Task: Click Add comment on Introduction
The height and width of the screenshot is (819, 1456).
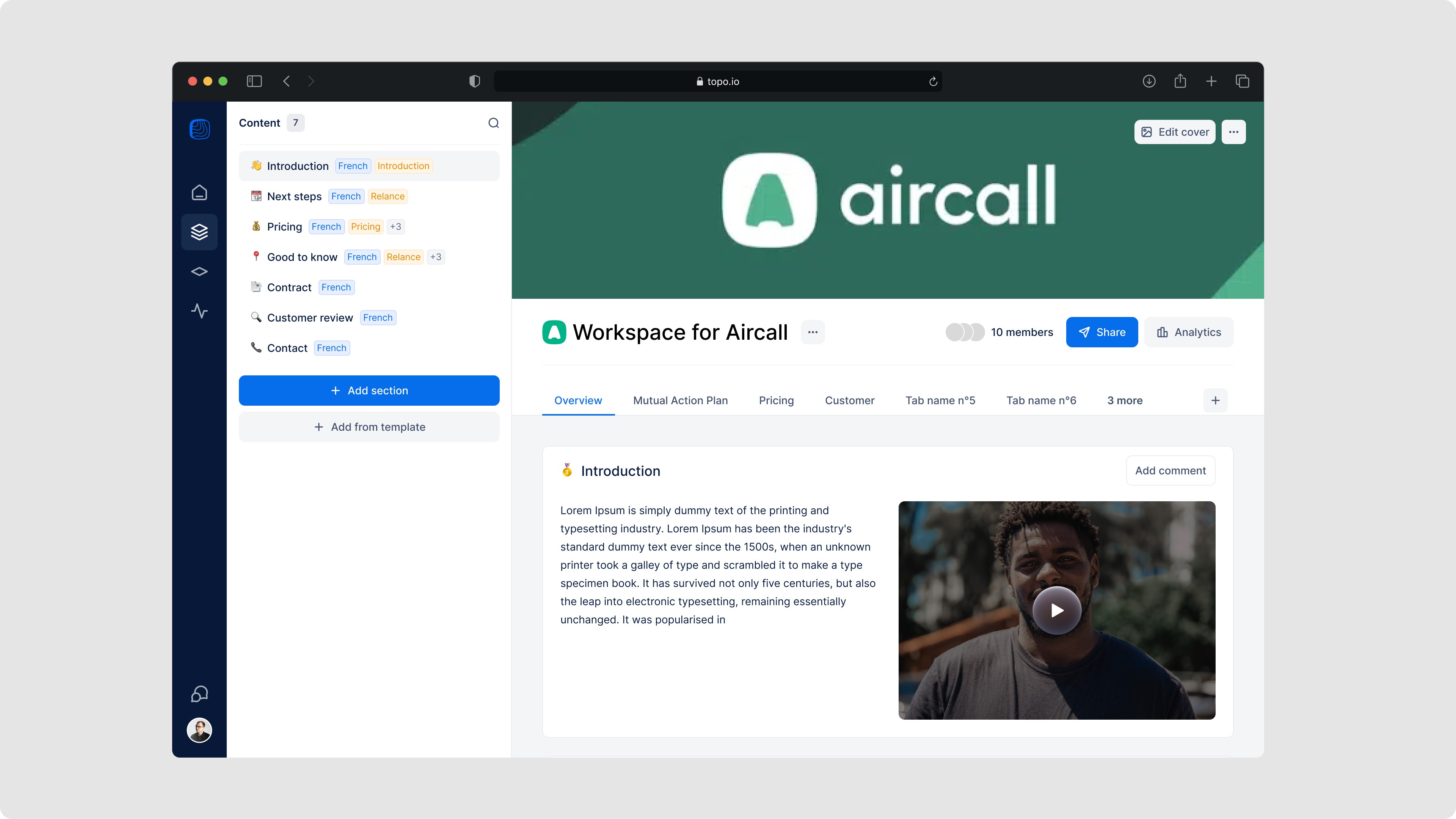Action: click(1170, 470)
